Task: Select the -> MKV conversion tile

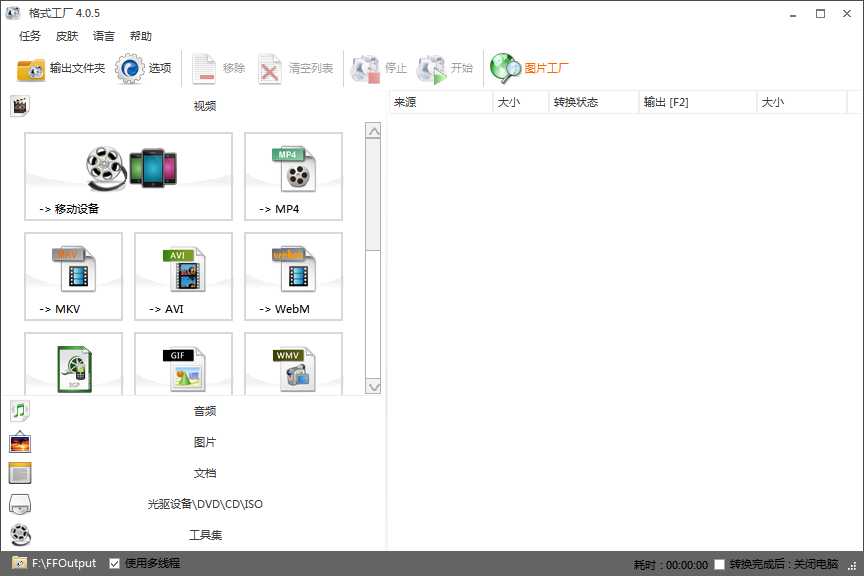Action: click(x=73, y=276)
